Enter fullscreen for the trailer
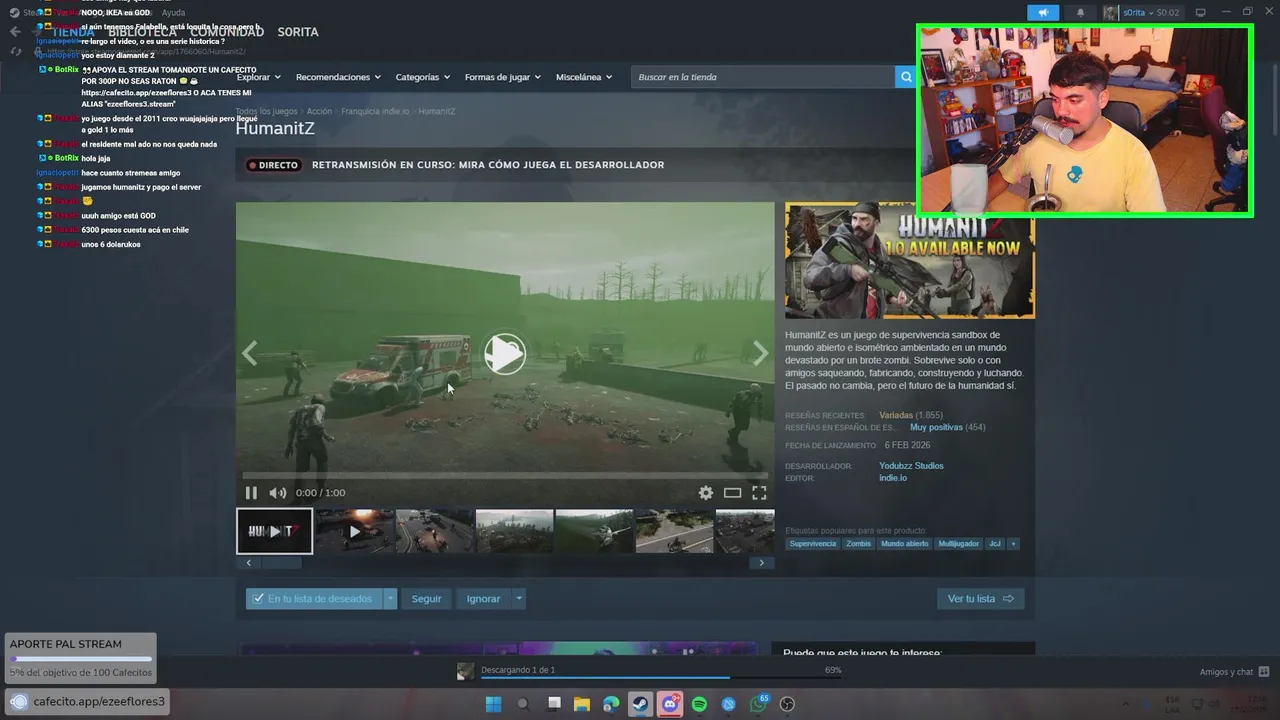Screen dimensions: 1280x720 759,493
